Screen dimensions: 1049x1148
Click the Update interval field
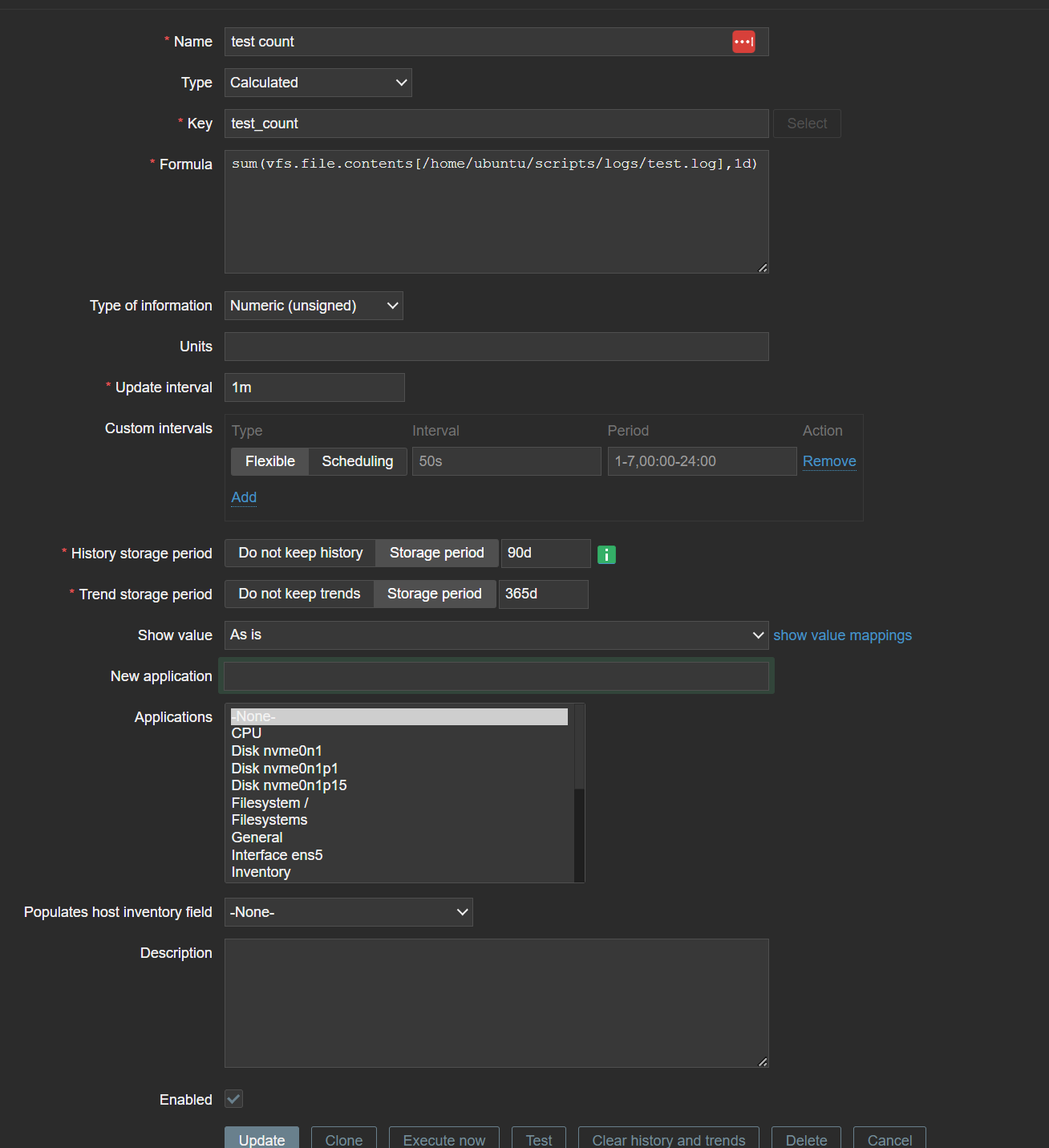[314, 387]
